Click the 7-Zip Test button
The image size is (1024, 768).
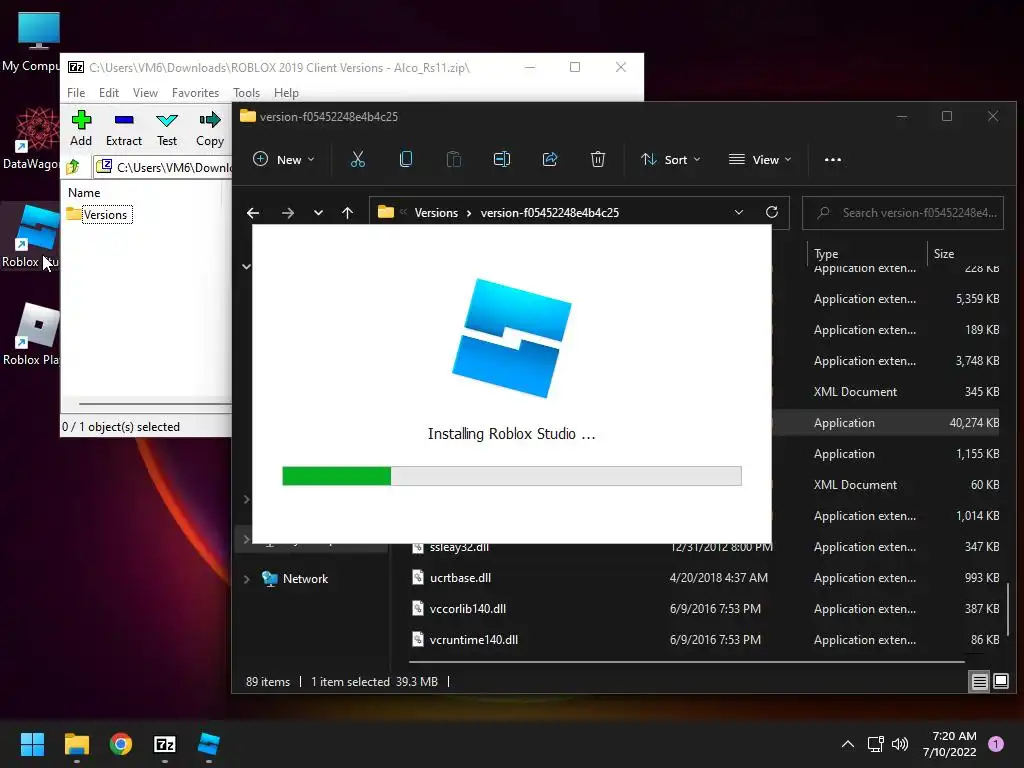coord(167,129)
